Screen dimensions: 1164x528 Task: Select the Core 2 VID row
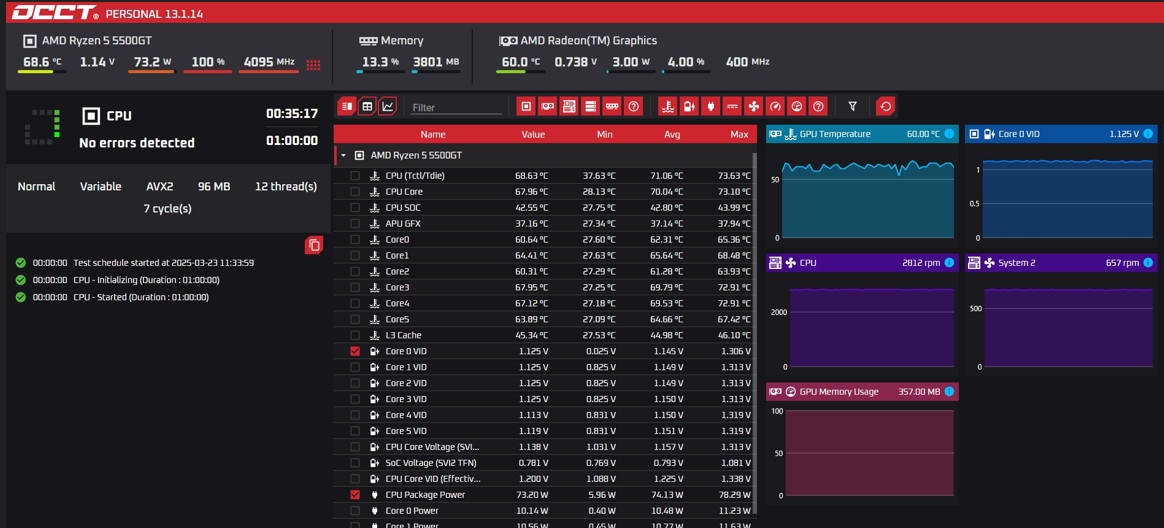click(x=544, y=383)
